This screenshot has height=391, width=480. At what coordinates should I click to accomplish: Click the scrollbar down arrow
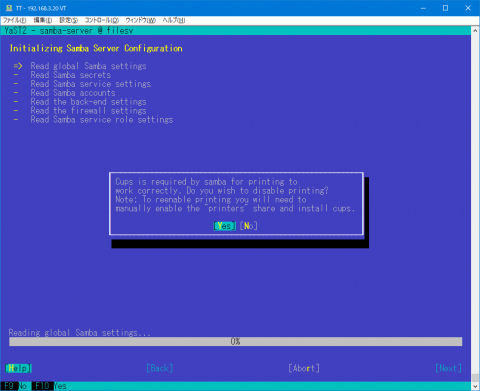coord(475,386)
